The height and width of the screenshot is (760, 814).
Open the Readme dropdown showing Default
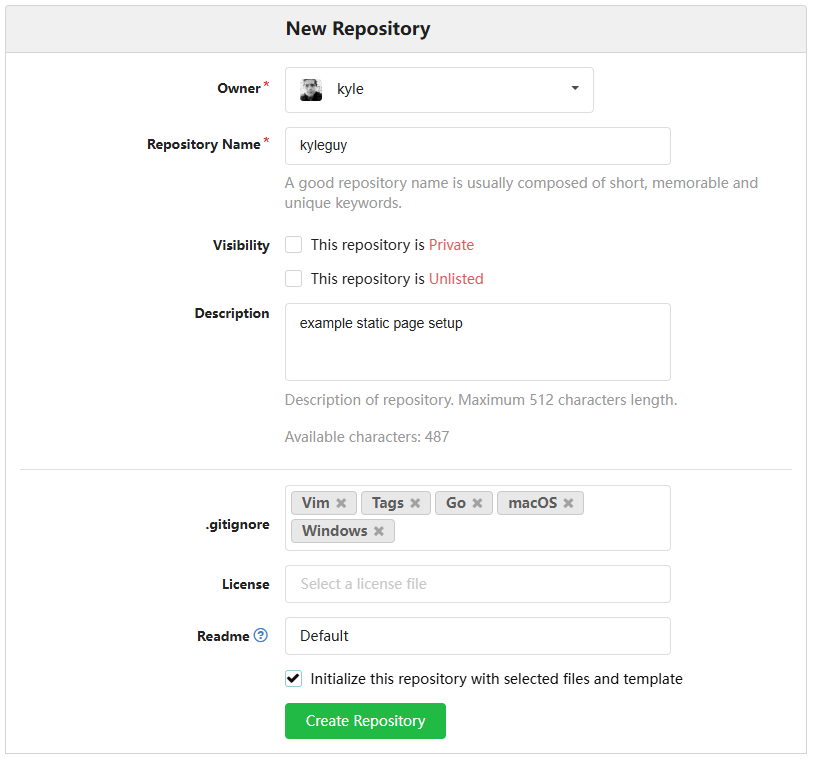[477, 636]
